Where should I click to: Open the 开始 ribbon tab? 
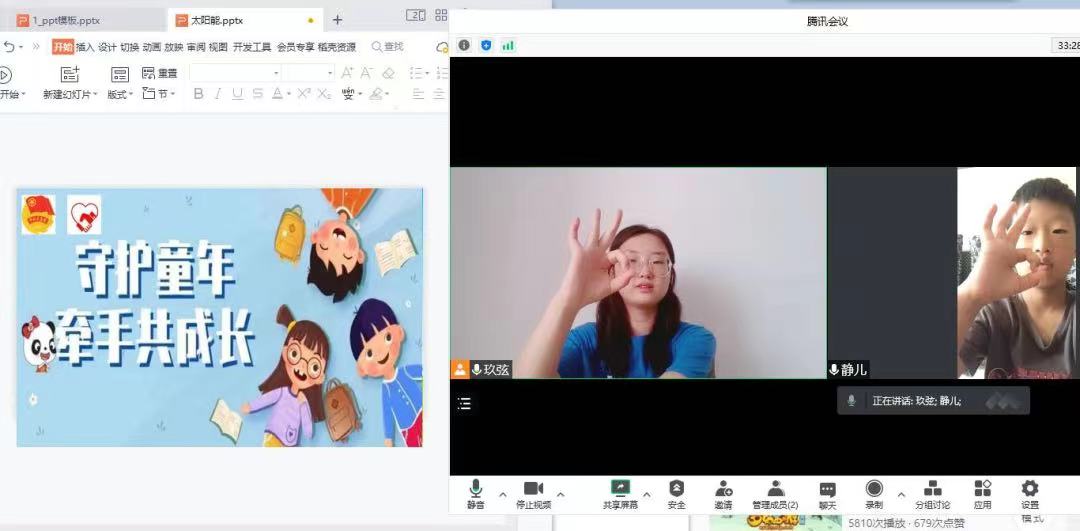[63, 47]
